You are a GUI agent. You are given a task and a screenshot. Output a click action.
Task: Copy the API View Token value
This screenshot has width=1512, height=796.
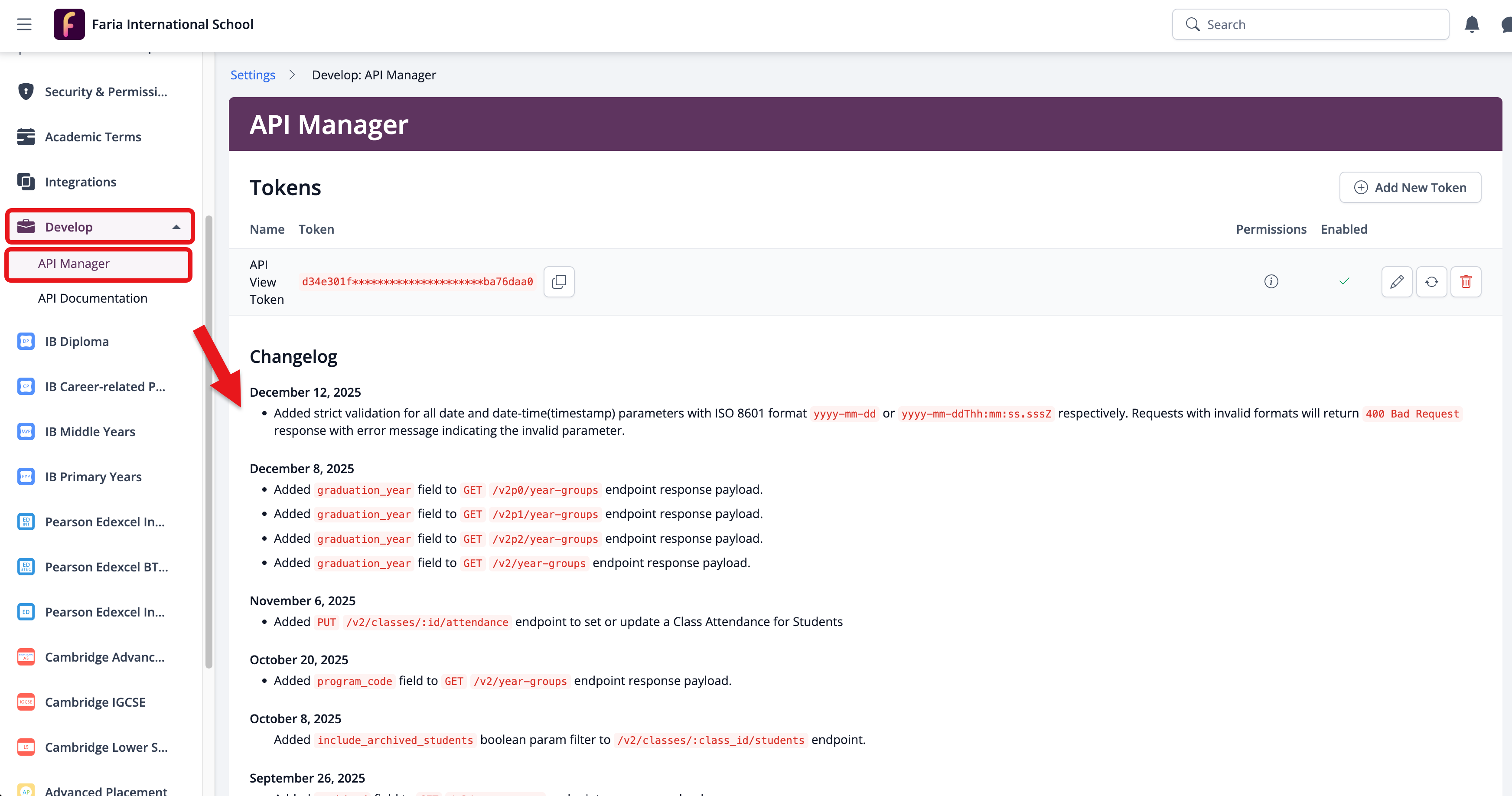[x=559, y=282]
